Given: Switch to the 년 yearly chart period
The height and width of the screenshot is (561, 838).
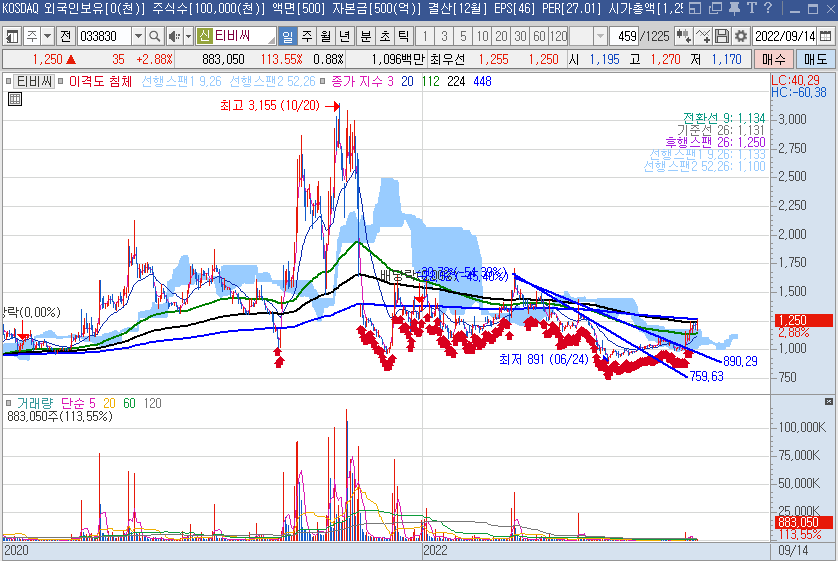Looking at the screenshot, I should (x=345, y=36).
